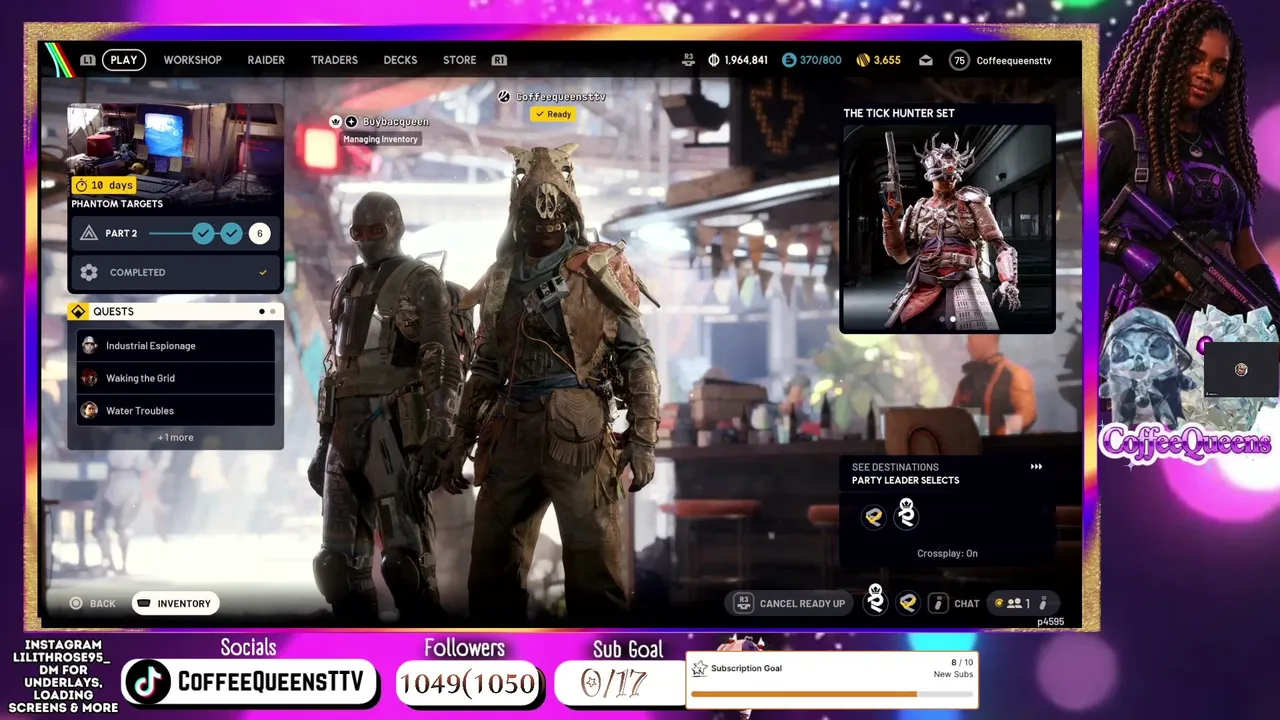
Task: Click the blue token icon beside 370/800
Action: [789, 60]
